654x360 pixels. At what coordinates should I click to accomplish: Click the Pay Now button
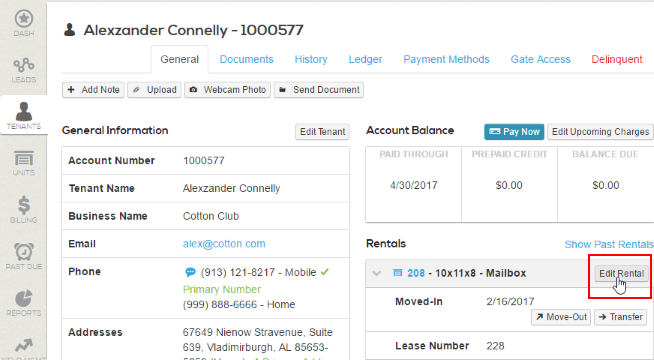[514, 132]
